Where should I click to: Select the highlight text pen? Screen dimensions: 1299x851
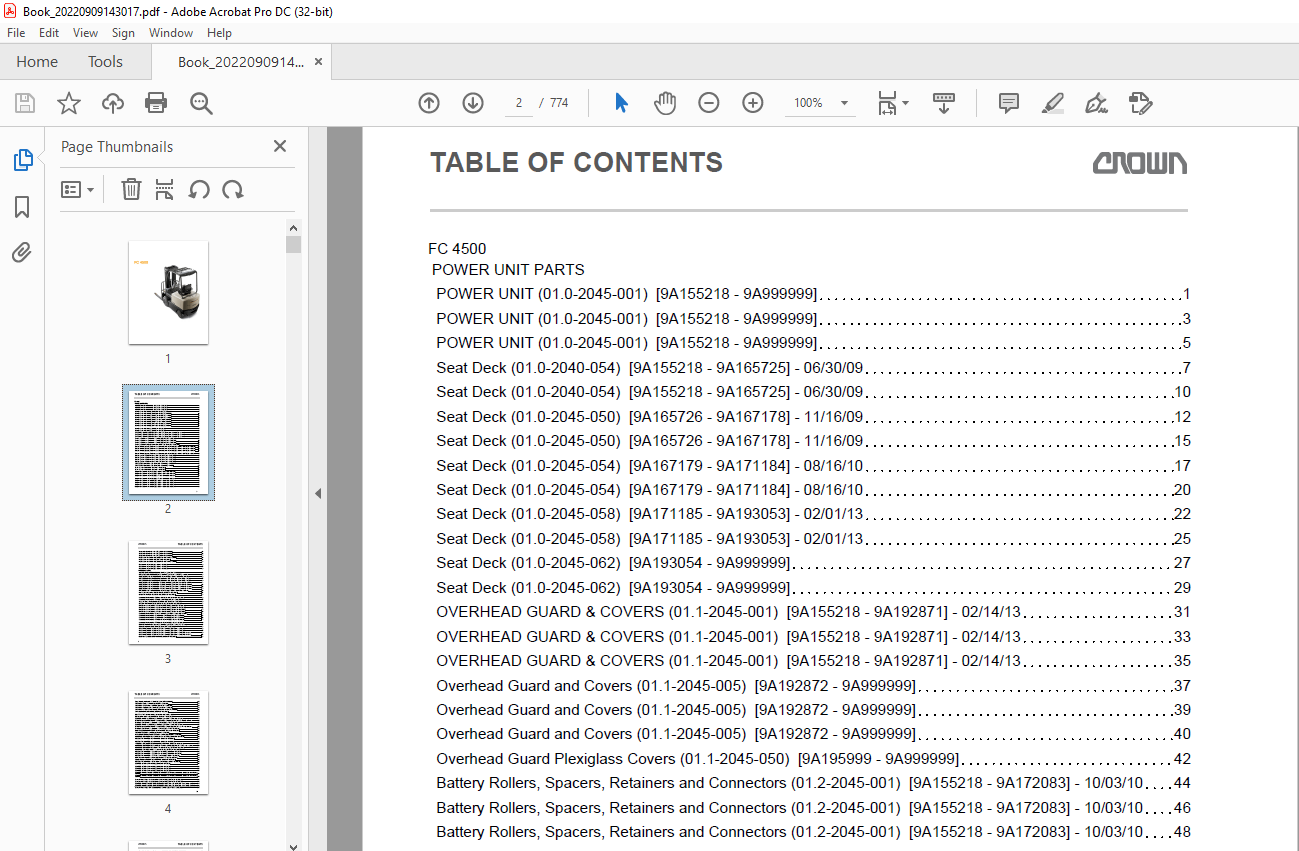1052,103
